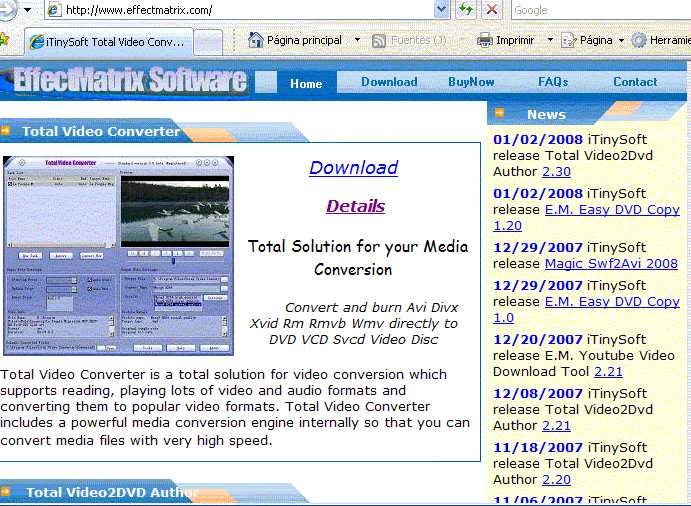691x506 pixels.
Task: Open the Download navigation item
Action: click(389, 82)
